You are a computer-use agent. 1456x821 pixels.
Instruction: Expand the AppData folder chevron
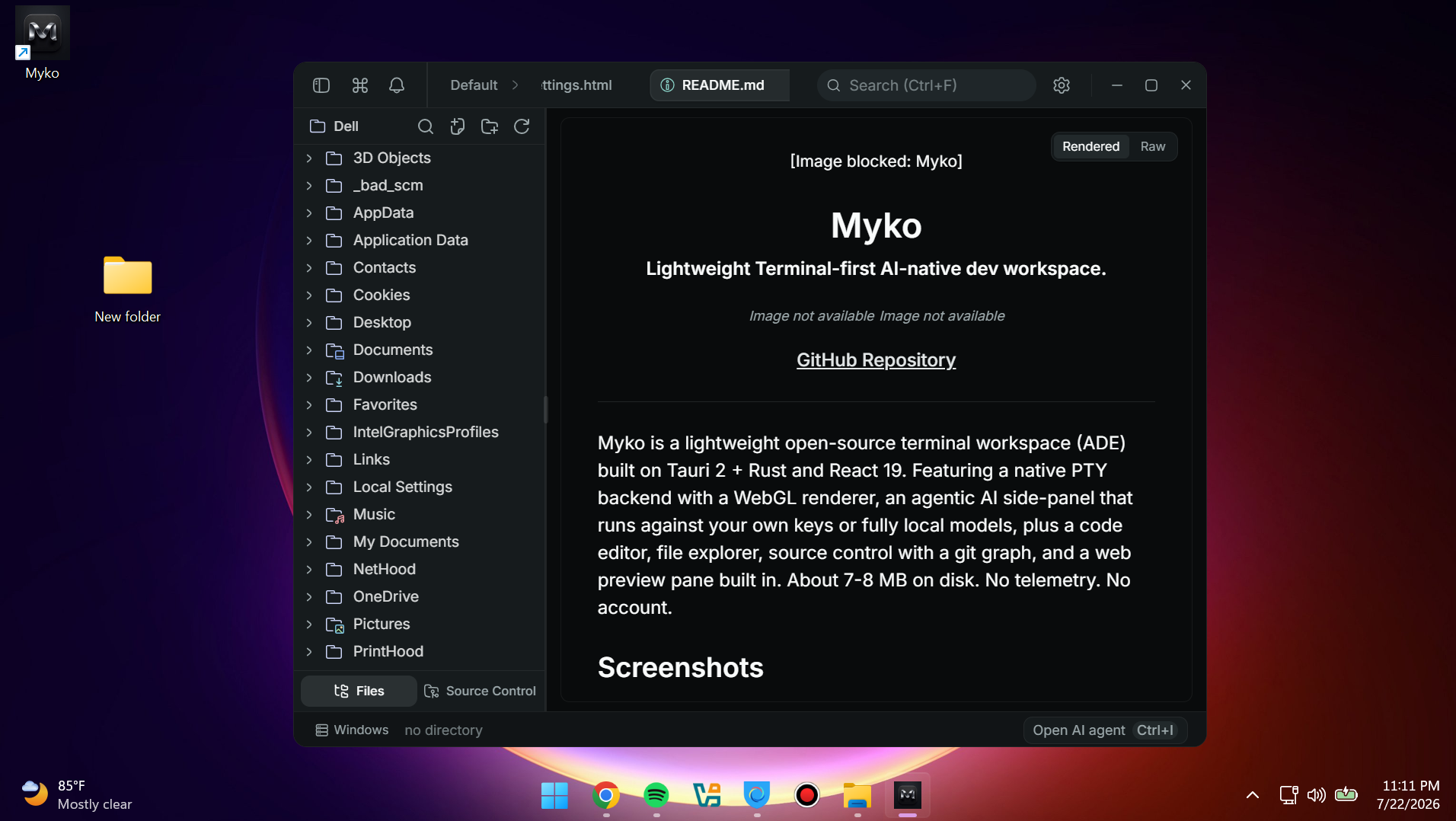[x=309, y=213]
